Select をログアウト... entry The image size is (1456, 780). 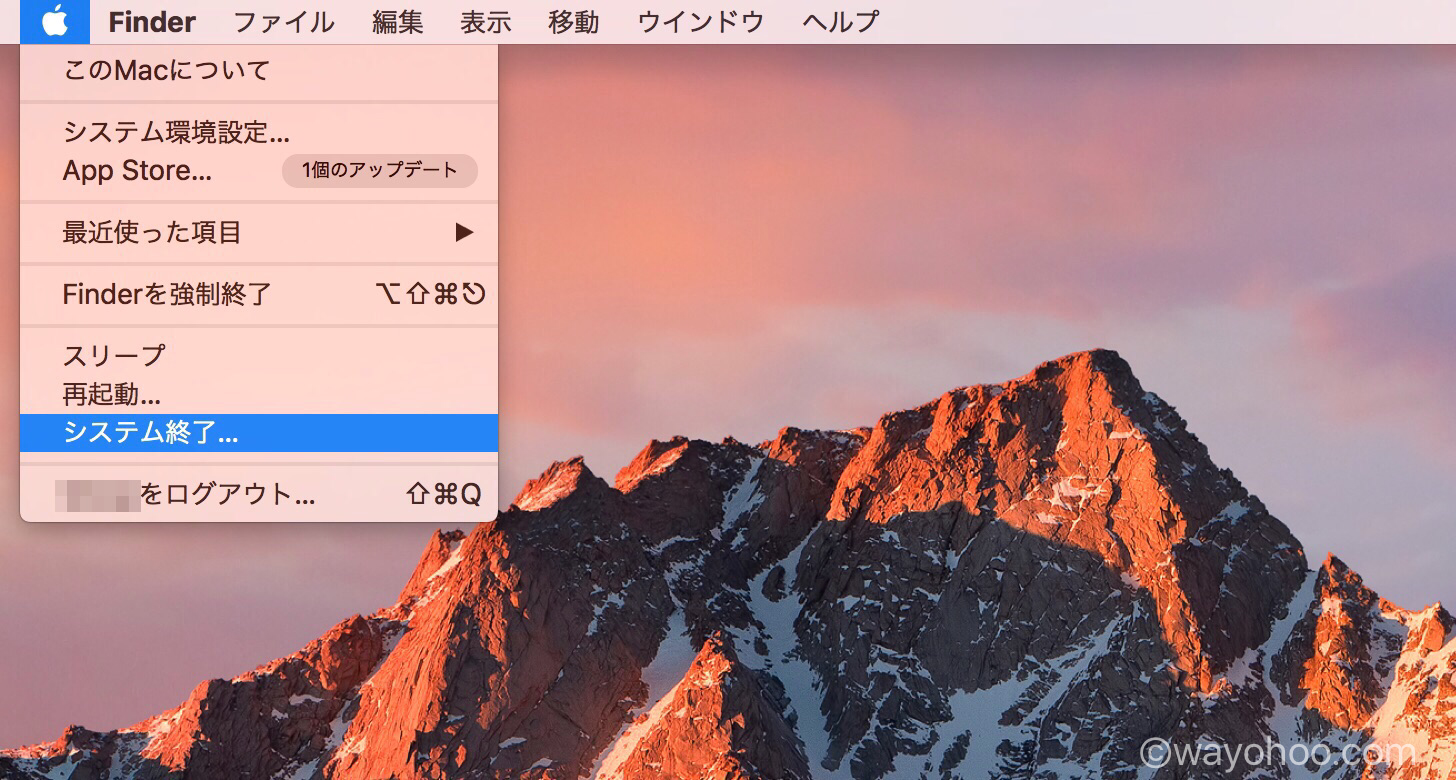[259, 494]
